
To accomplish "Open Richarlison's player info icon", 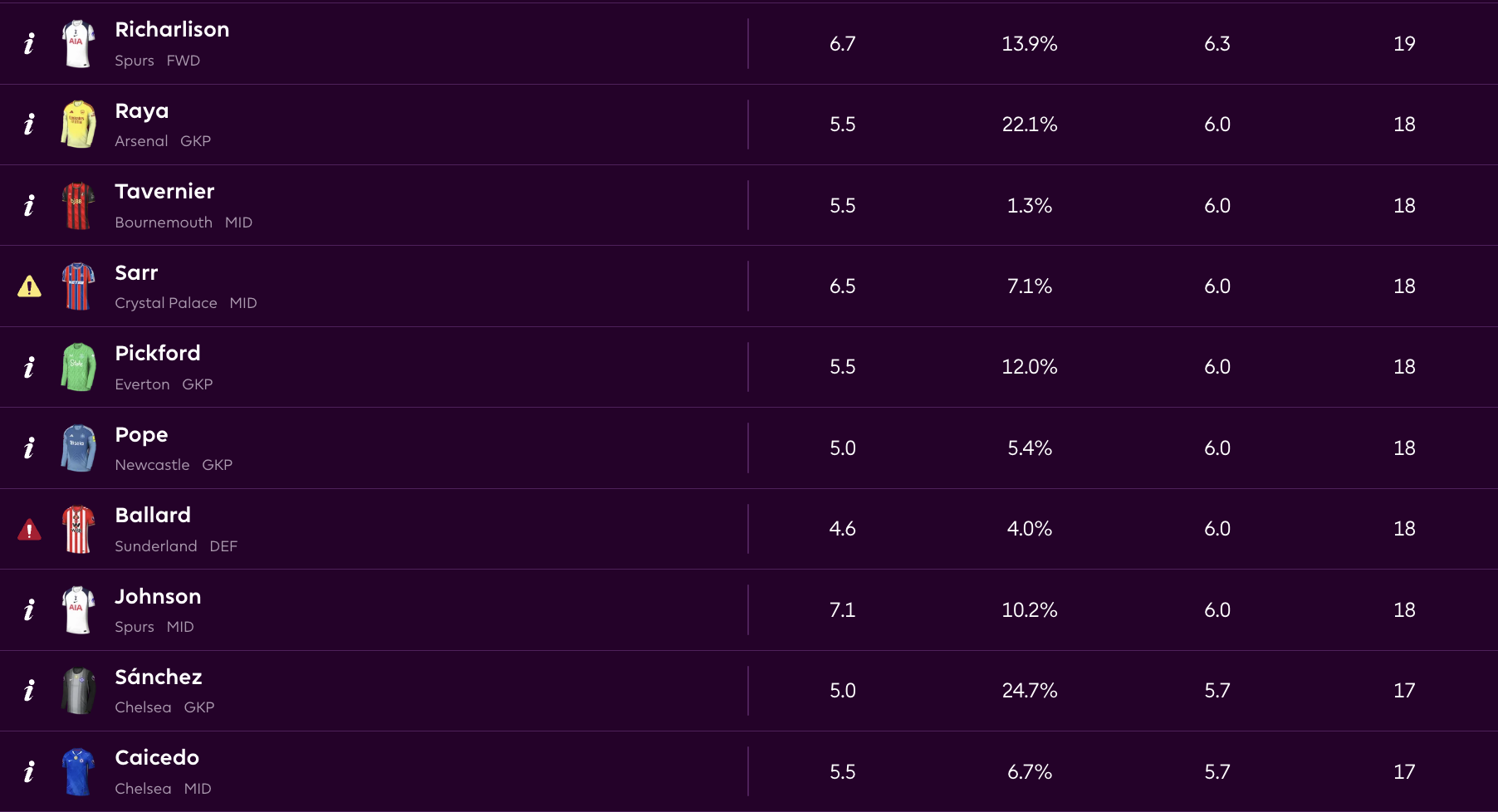I will pyautogui.click(x=29, y=43).
